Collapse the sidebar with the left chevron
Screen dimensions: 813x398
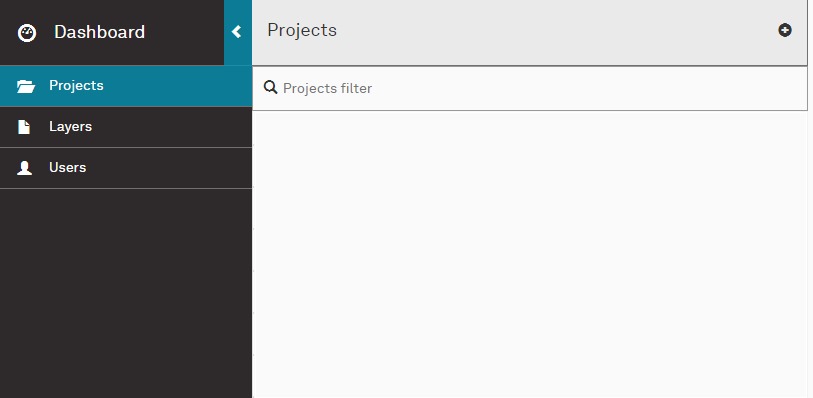click(236, 32)
